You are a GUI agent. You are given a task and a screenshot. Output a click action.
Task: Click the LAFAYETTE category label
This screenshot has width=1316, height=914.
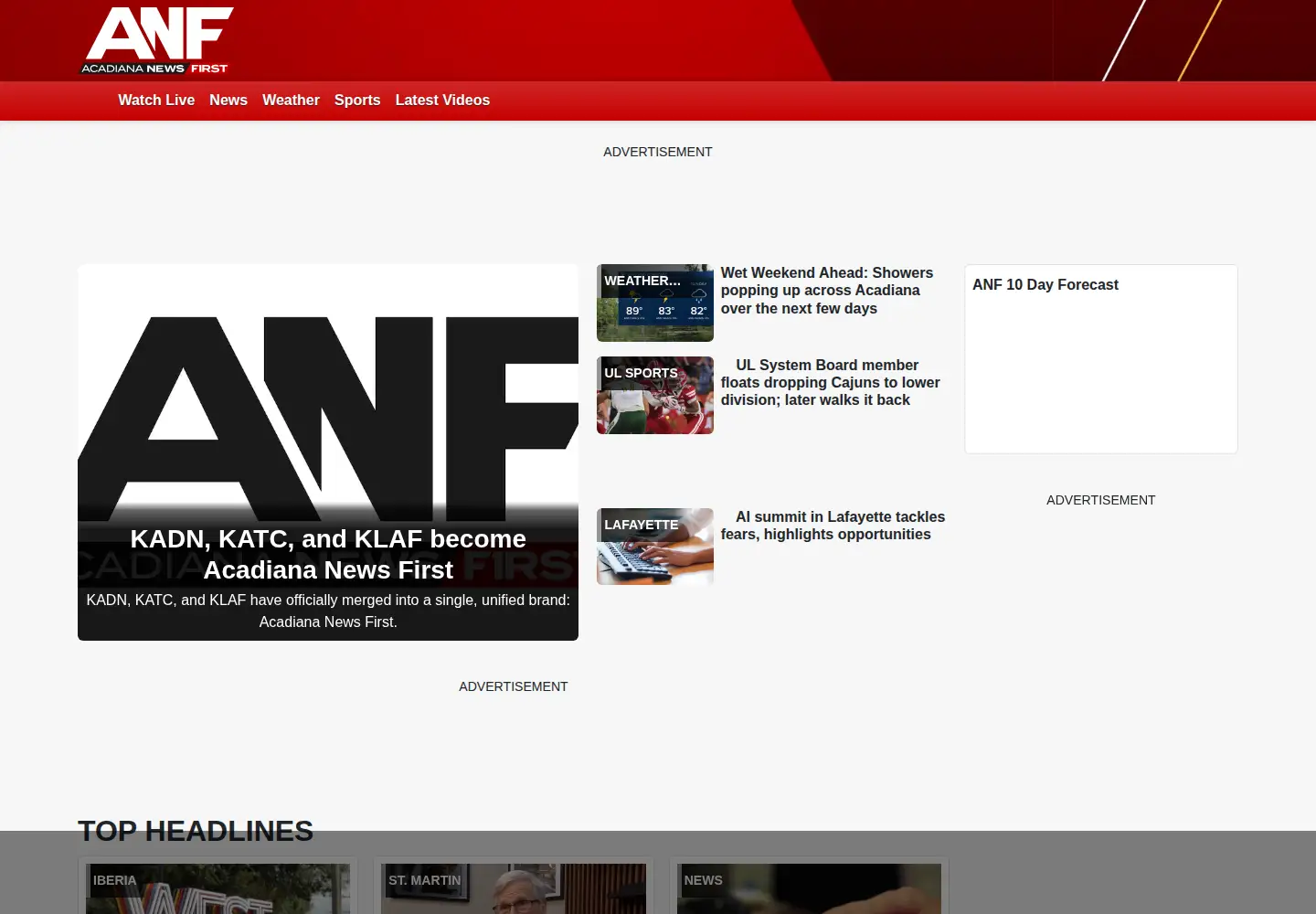tap(642, 525)
